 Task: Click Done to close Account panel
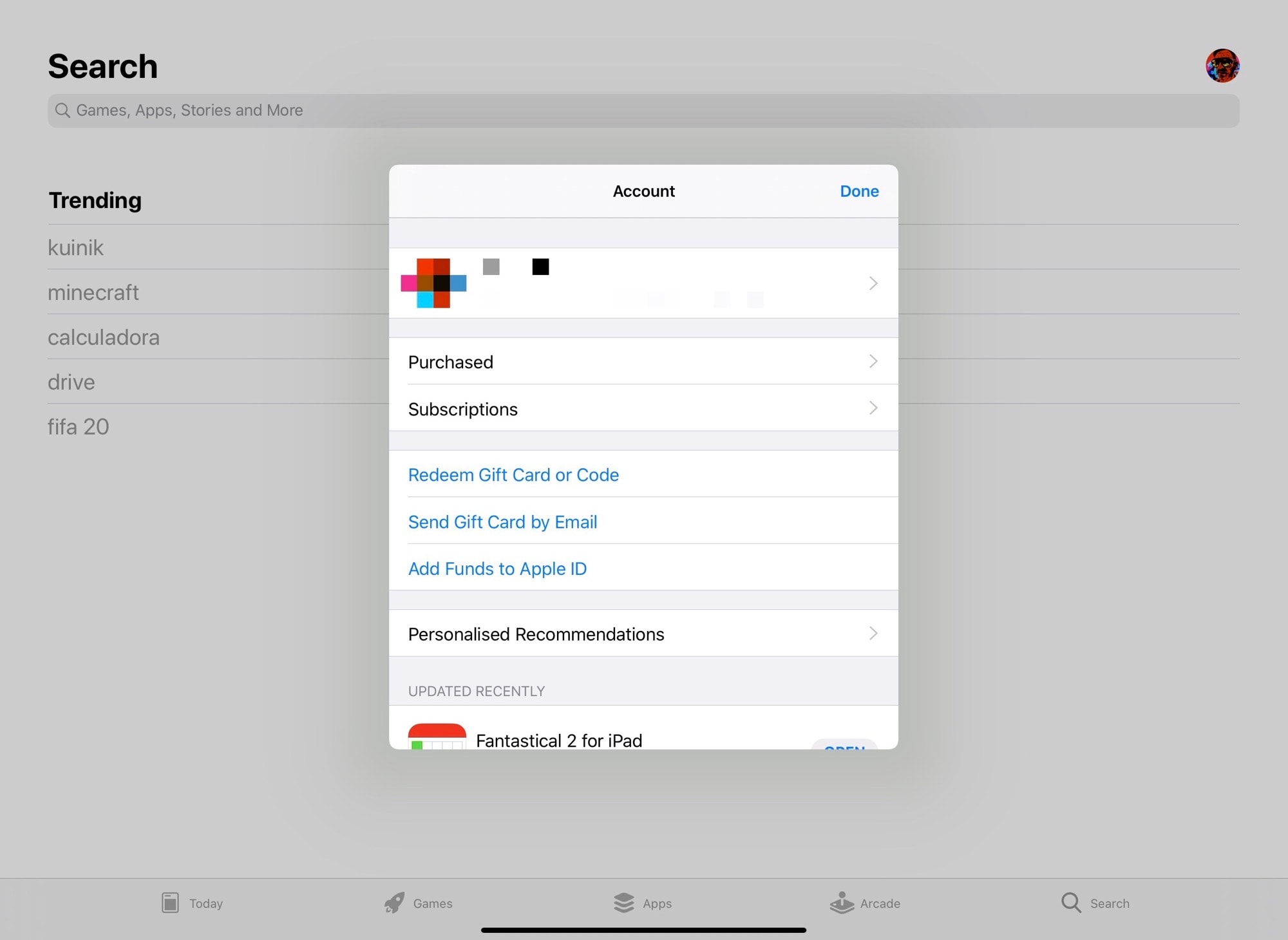click(x=859, y=191)
